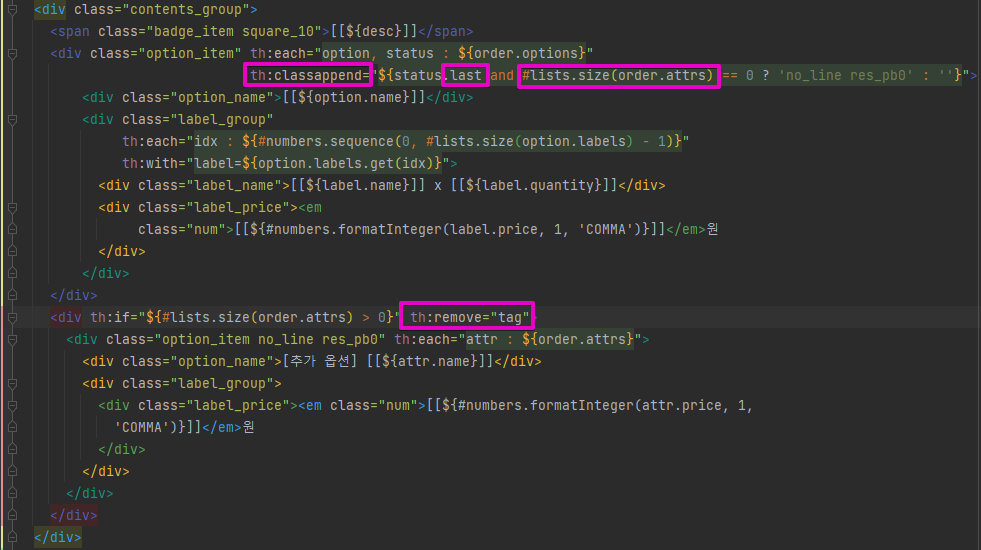Click the [추가 옵션] text
This screenshot has height=550, width=981.
(x=320, y=361)
